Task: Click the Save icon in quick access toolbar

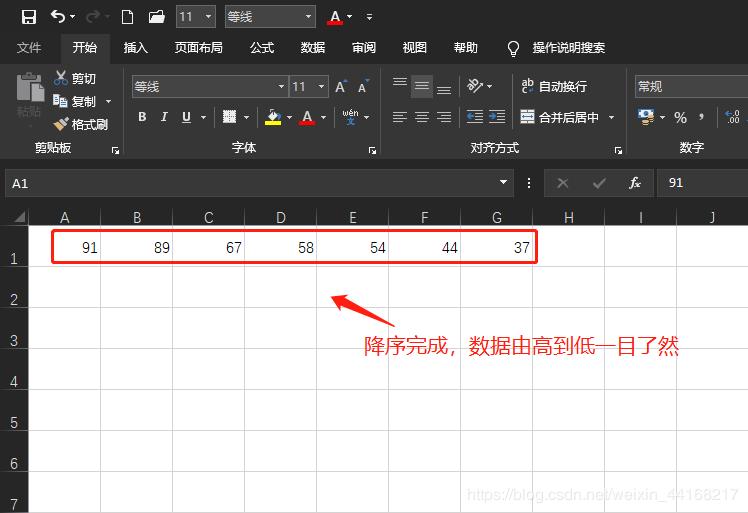Action: pyautogui.click(x=29, y=17)
